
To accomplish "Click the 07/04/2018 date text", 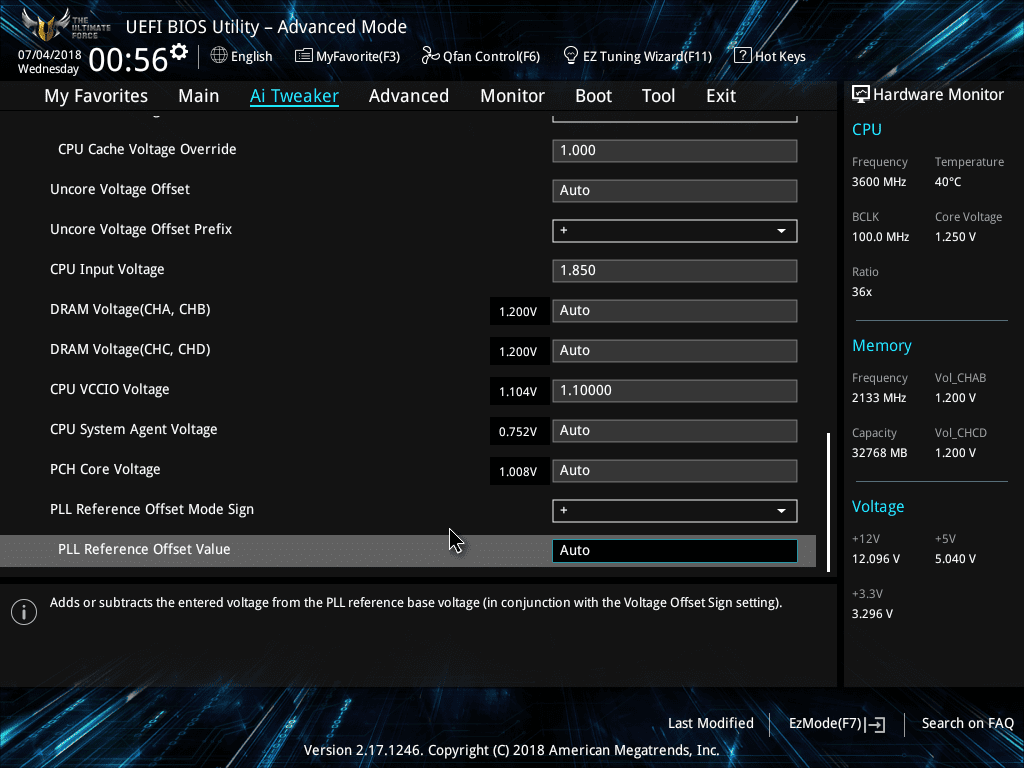I will (49, 55).
